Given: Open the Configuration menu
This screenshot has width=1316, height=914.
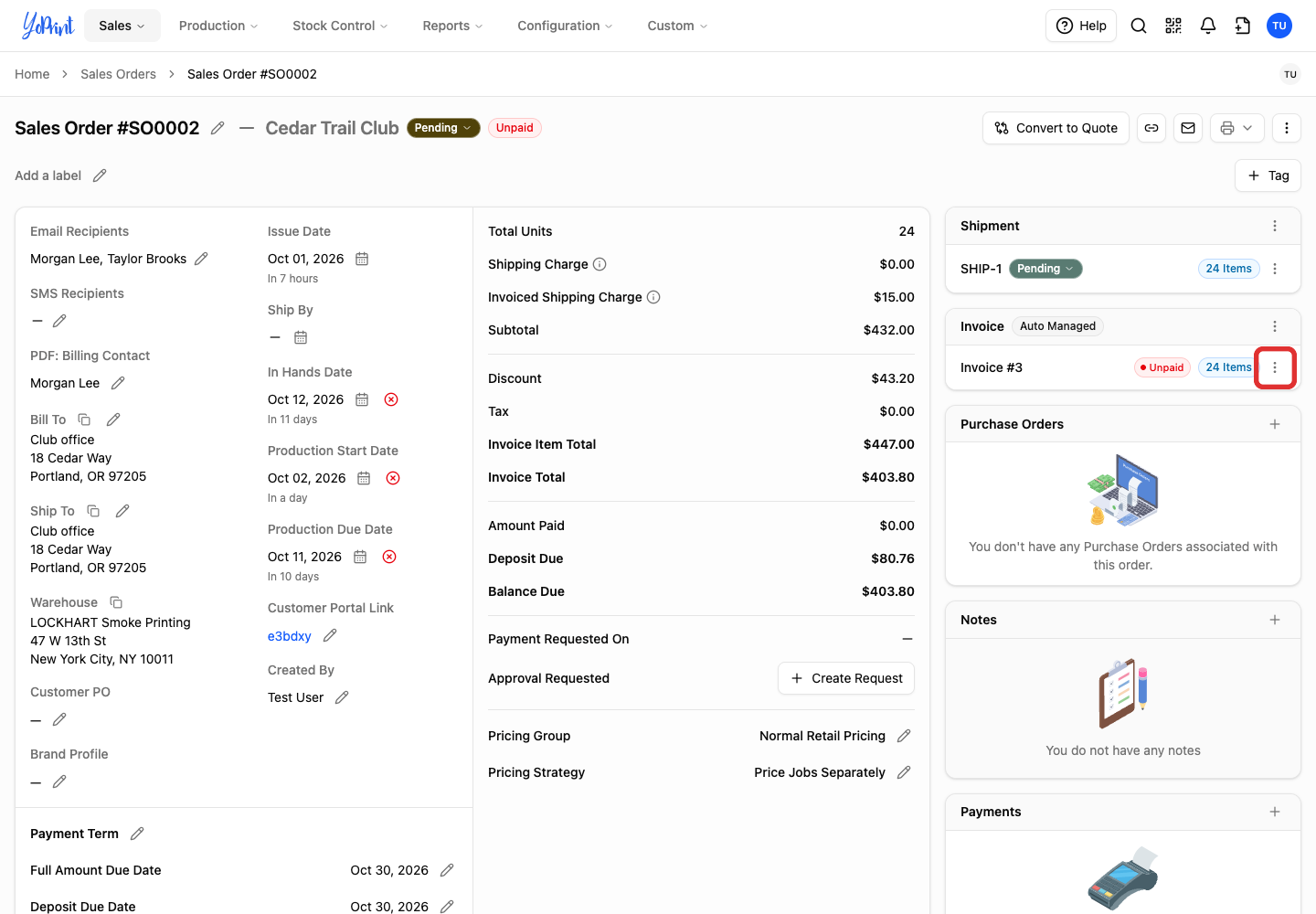Looking at the screenshot, I should pyautogui.click(x=566, y=26).
